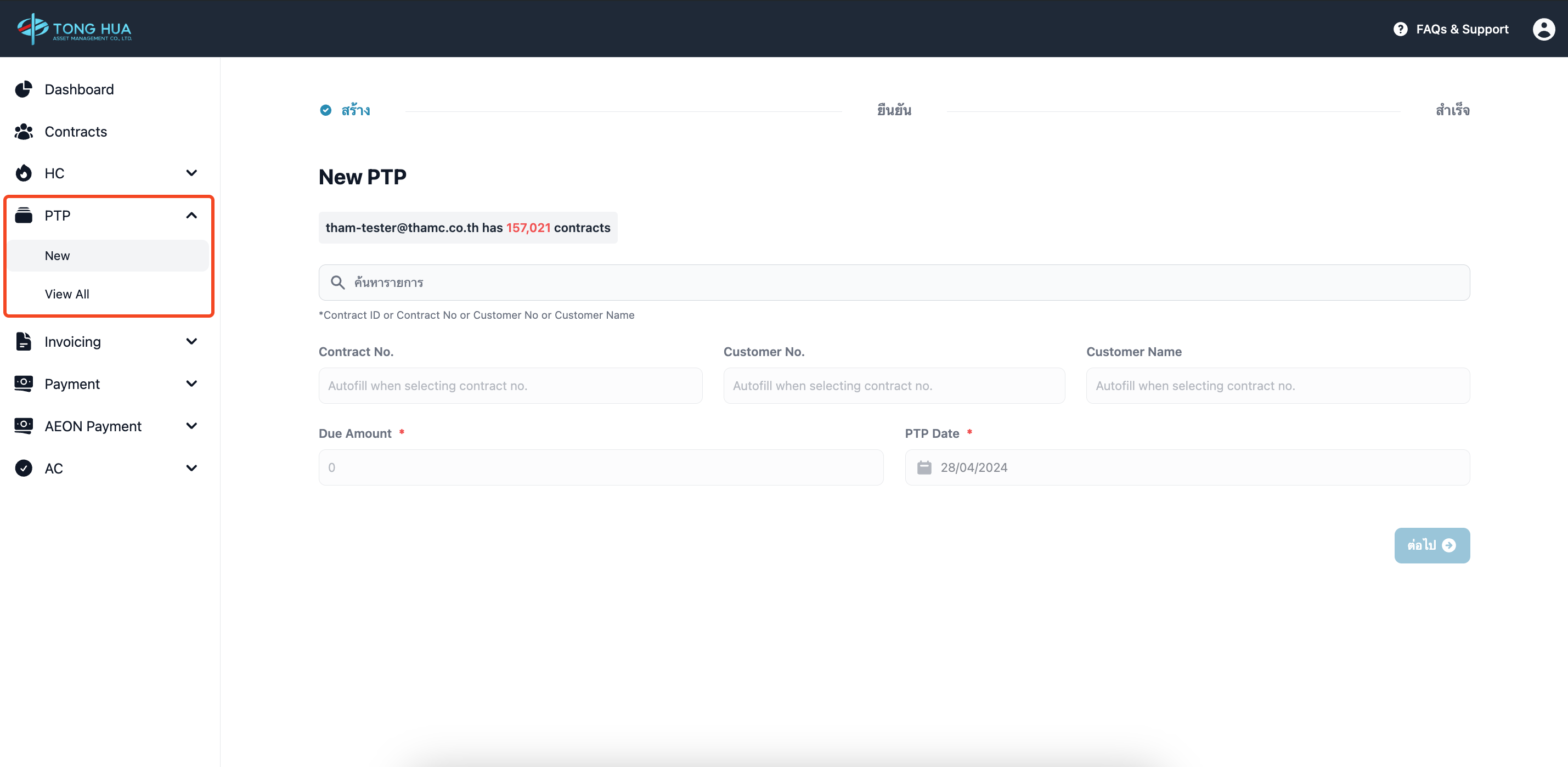The image size is (1568, 767).
Task: Click the Dashboard pie chart icon
Action: pyautogui.click(x=24, y=89)
